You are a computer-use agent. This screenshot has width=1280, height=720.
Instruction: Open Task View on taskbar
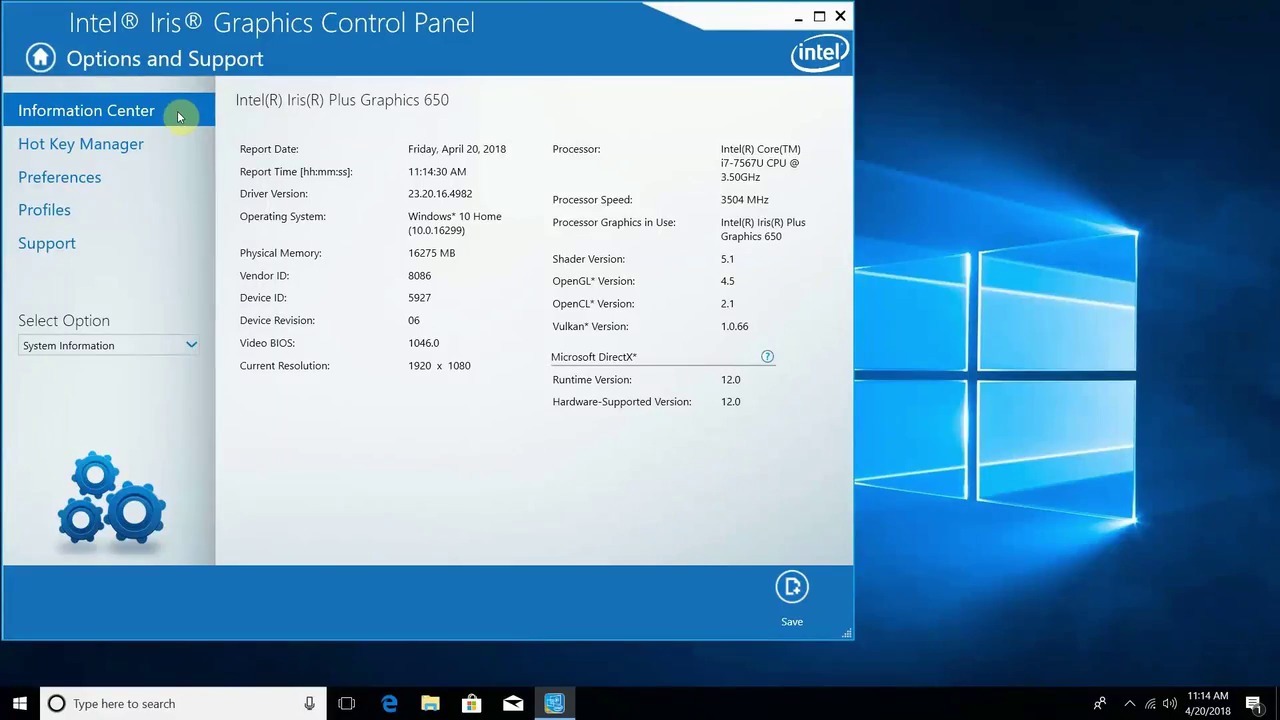click(x=347, y=703)
